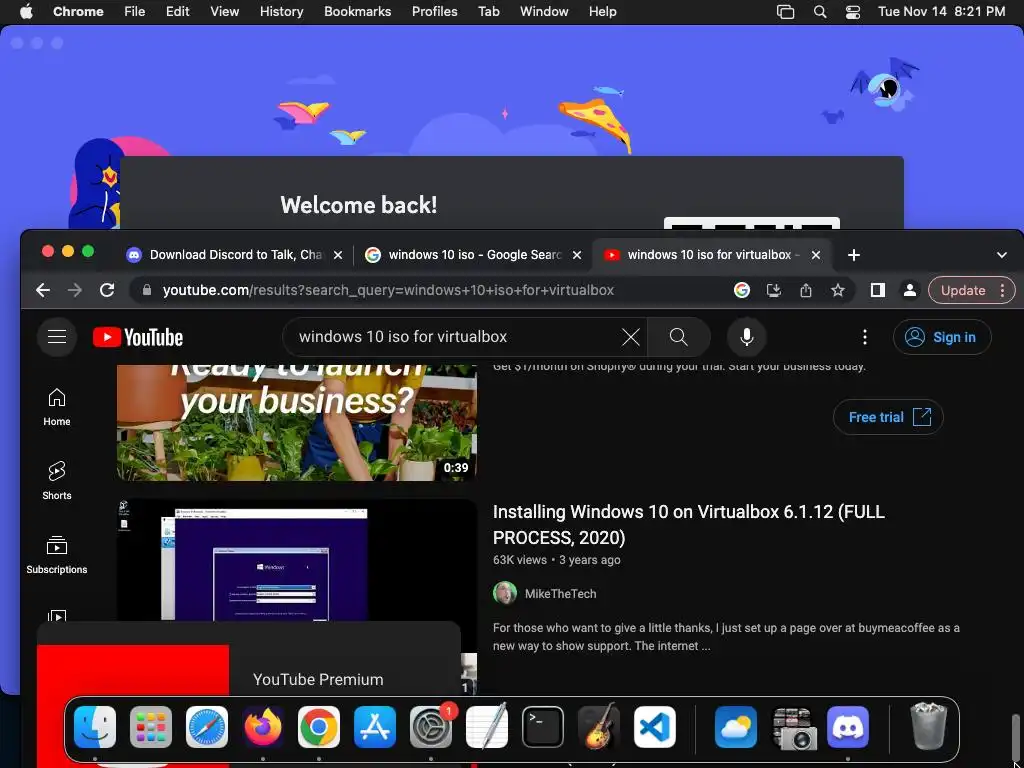Click the 63K views video metadata
This screenshot has height=768, width=1024.
pyautogui.click(x=520, y=560)
